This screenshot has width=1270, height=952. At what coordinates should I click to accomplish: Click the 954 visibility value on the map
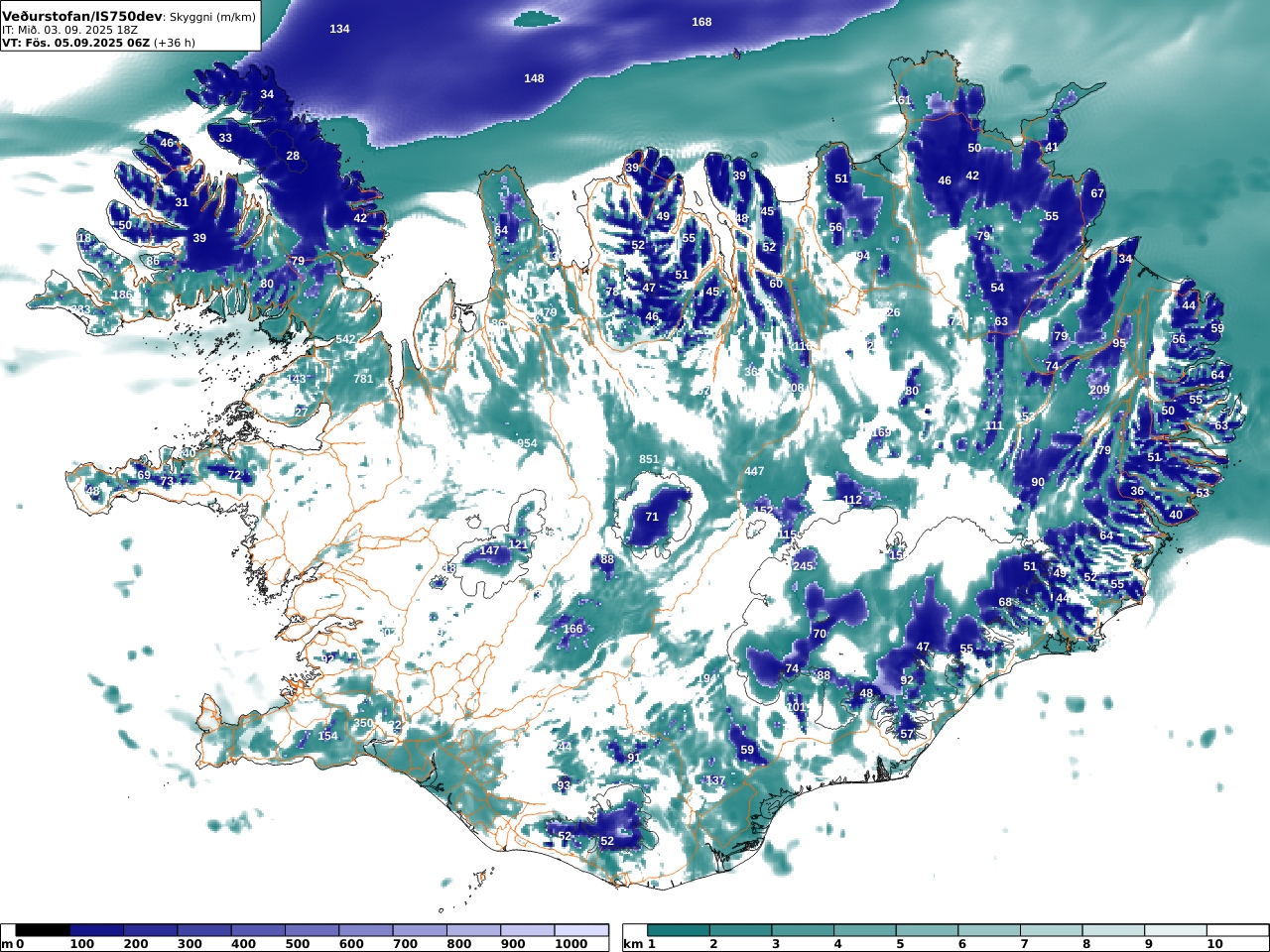527,443
